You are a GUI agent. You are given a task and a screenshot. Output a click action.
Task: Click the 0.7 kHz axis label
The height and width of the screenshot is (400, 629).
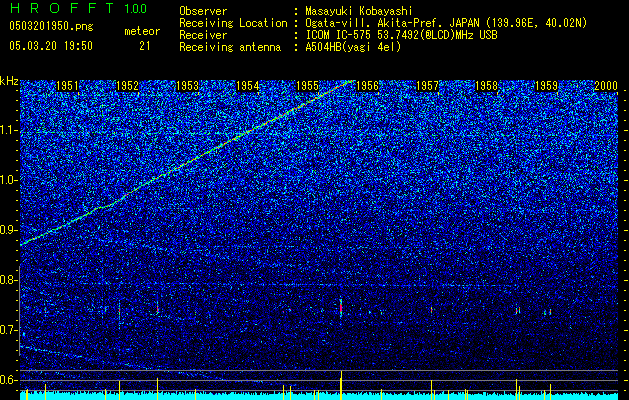pos(9,330)
